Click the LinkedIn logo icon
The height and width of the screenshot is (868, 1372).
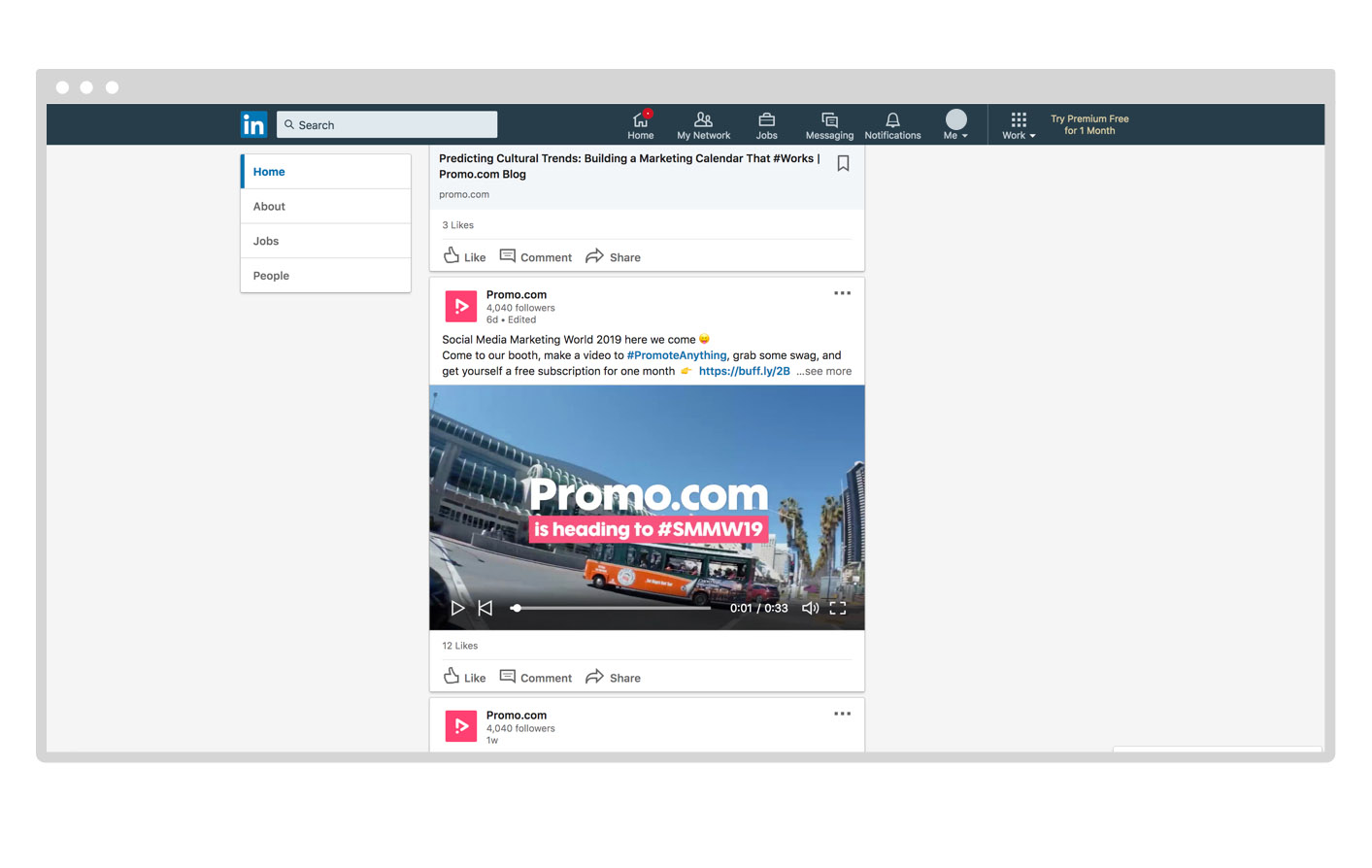coord(253,124)
